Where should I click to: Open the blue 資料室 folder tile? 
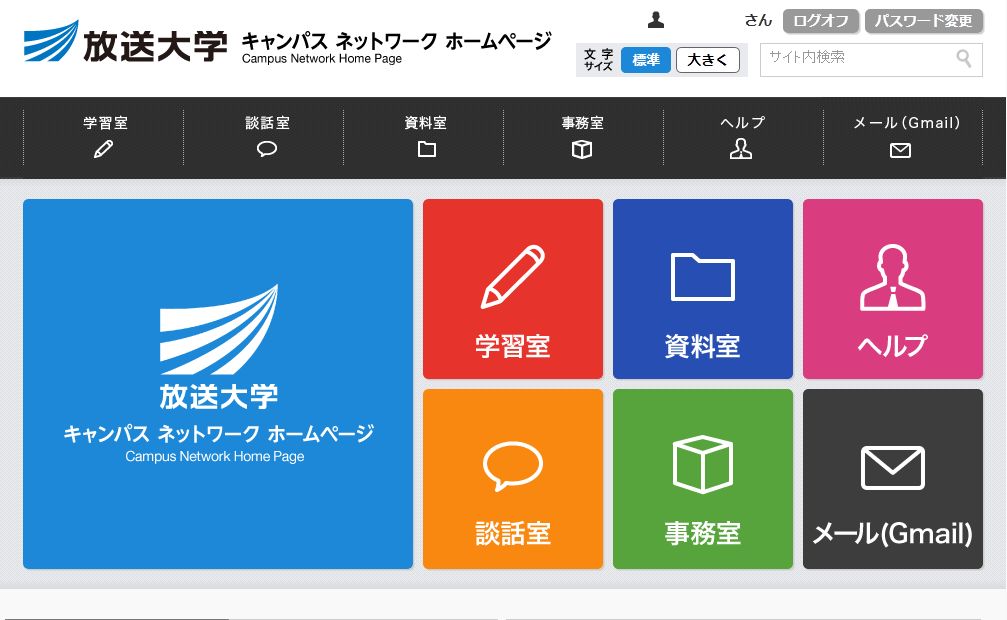pos(703,289)
